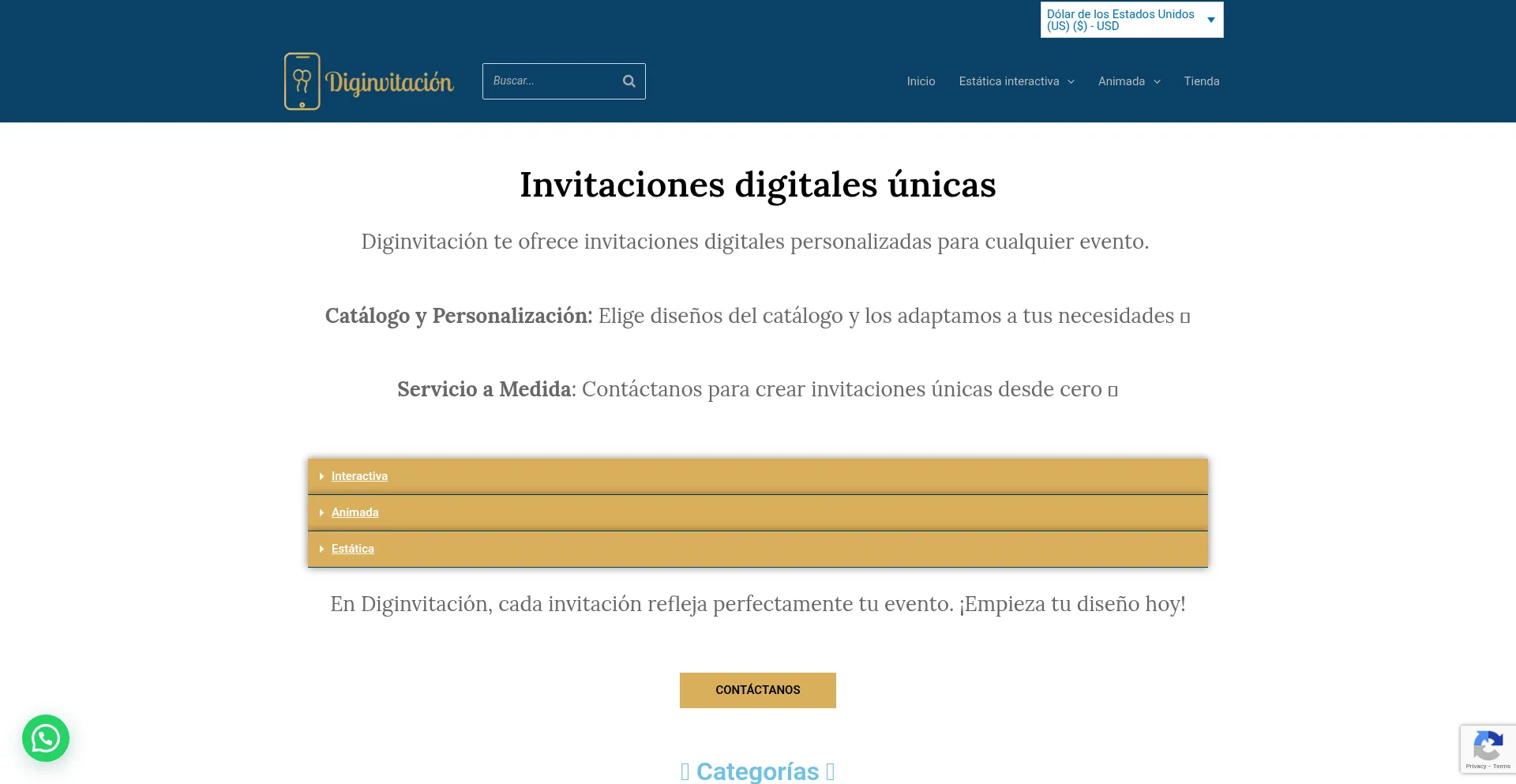Screen dimensions: 1516x784
Task: Open the Tienda page from the navbar
Action: pos(1201,81)
